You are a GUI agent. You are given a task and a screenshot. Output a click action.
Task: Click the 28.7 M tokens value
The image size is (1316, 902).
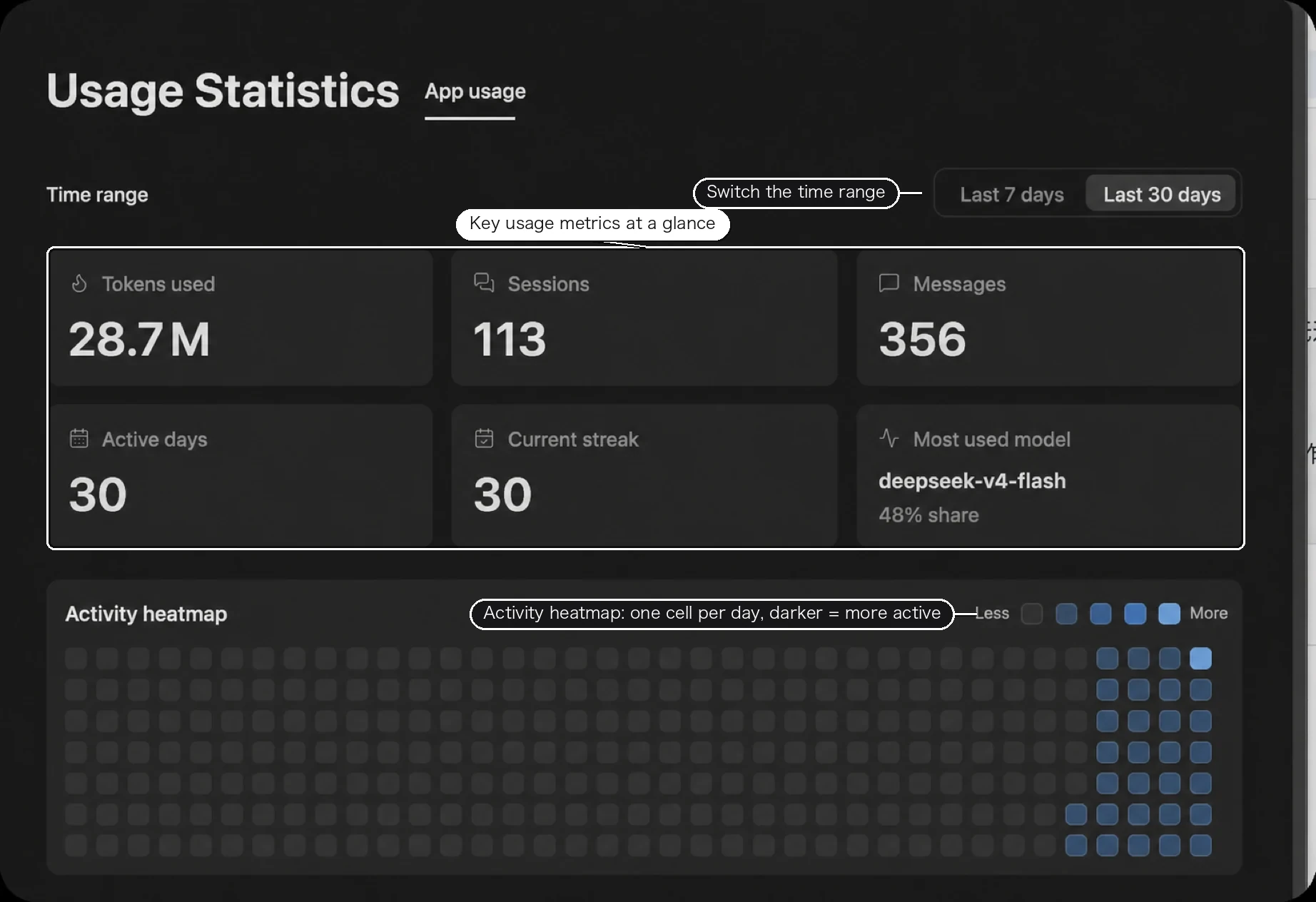pyautogui.click(x=139, y=339)
